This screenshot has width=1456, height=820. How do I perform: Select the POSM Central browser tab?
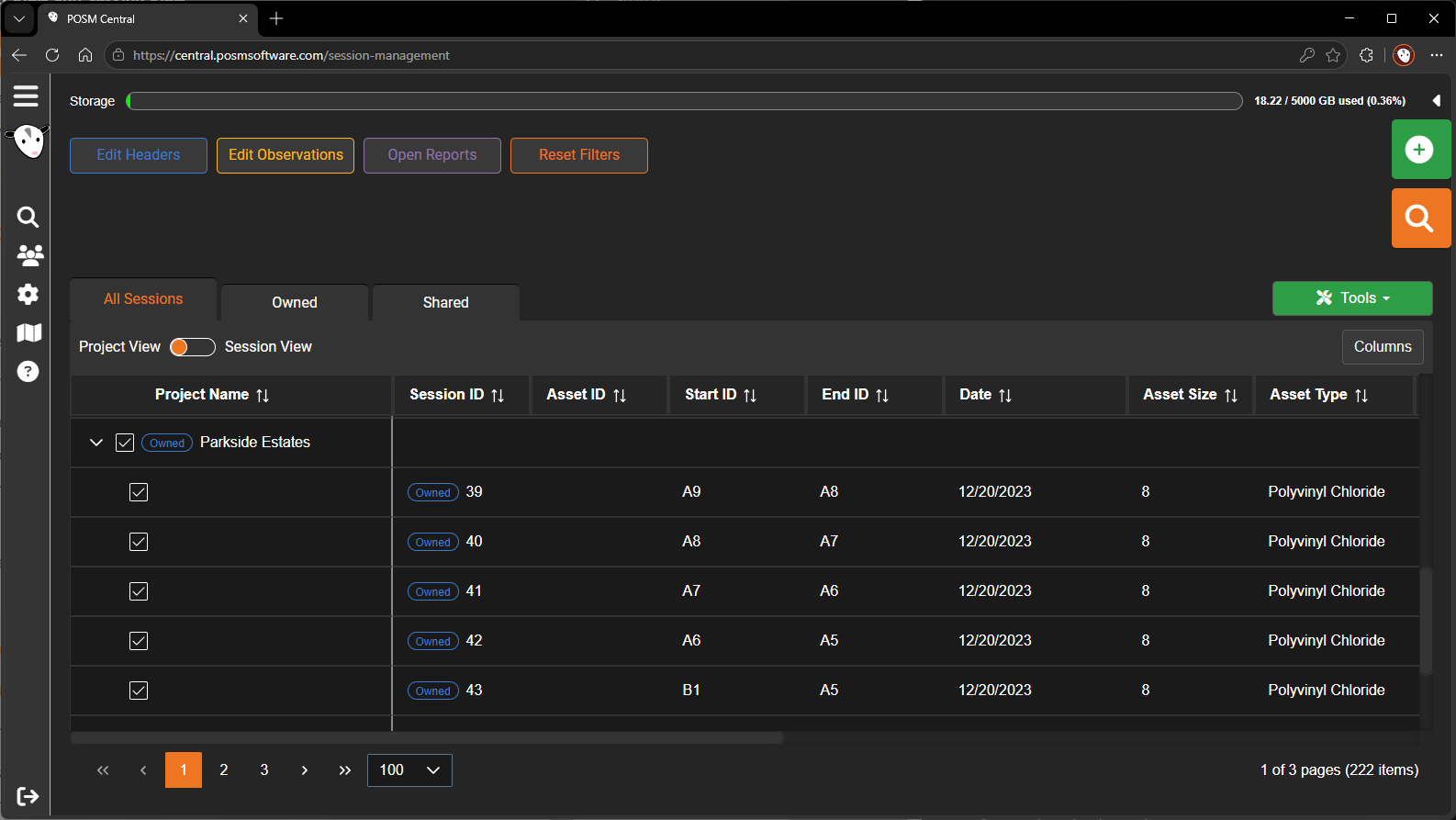pyautogui.click(x=147, y=18)
